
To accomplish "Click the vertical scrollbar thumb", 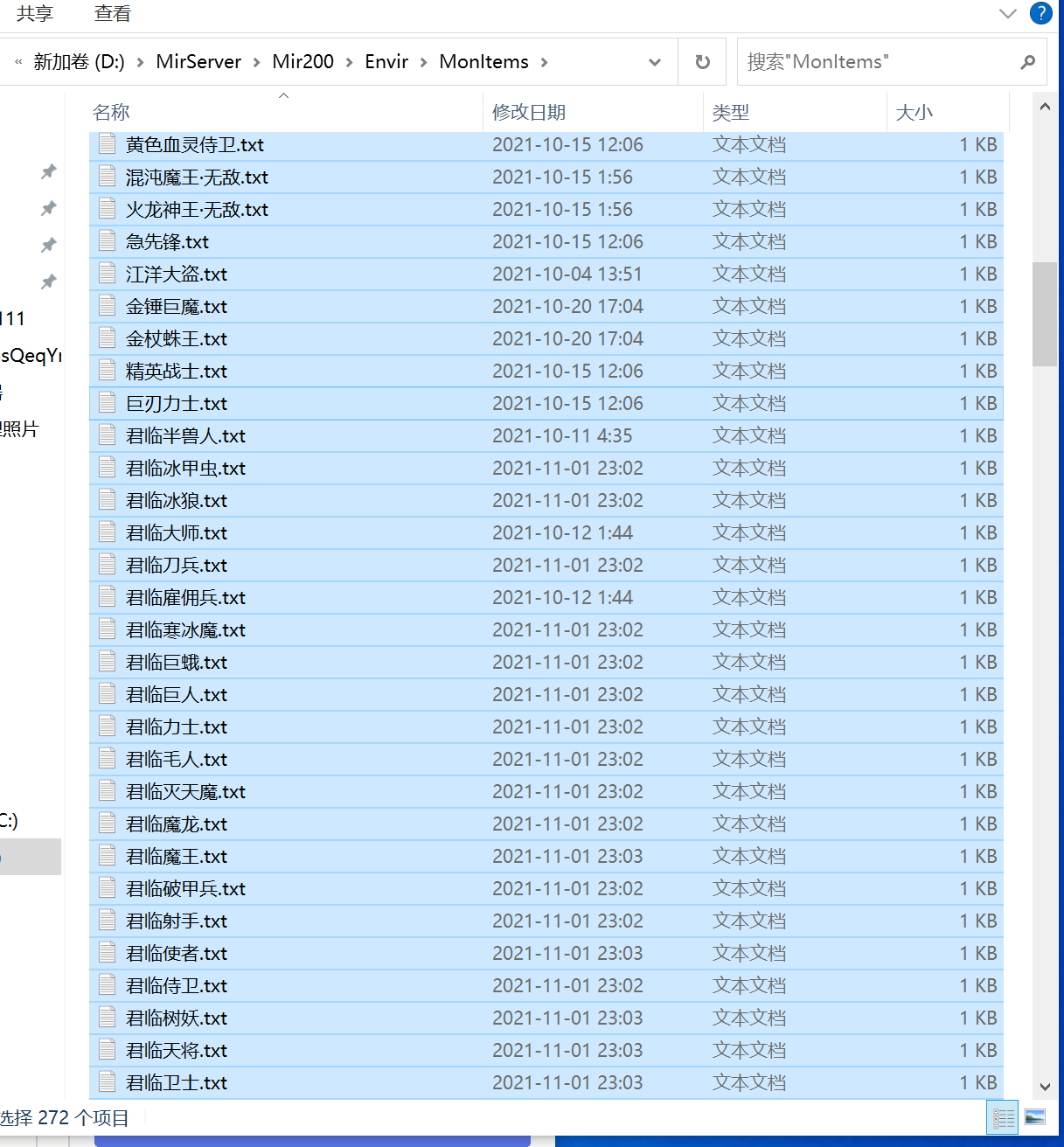I will [1045, 314].
